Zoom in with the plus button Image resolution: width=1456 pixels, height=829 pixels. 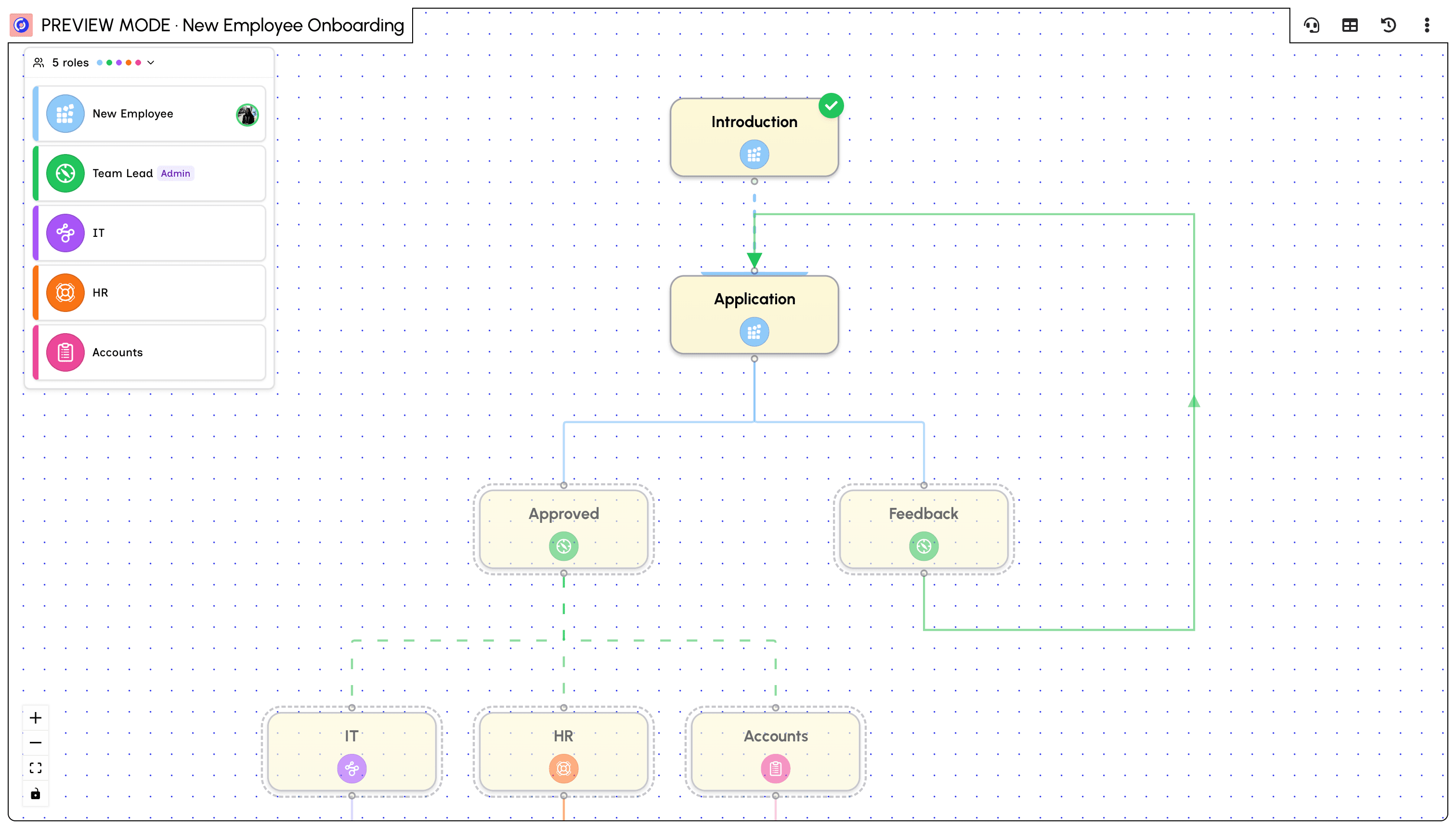pyautogui.click(x=35, y=718)
